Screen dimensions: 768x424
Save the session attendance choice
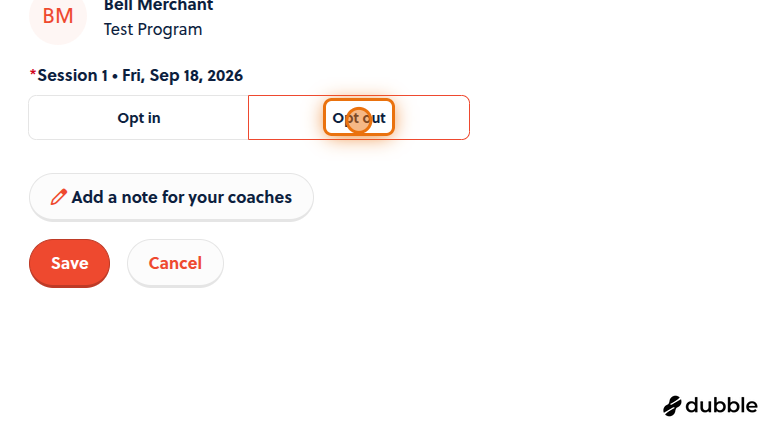(70, 263)
